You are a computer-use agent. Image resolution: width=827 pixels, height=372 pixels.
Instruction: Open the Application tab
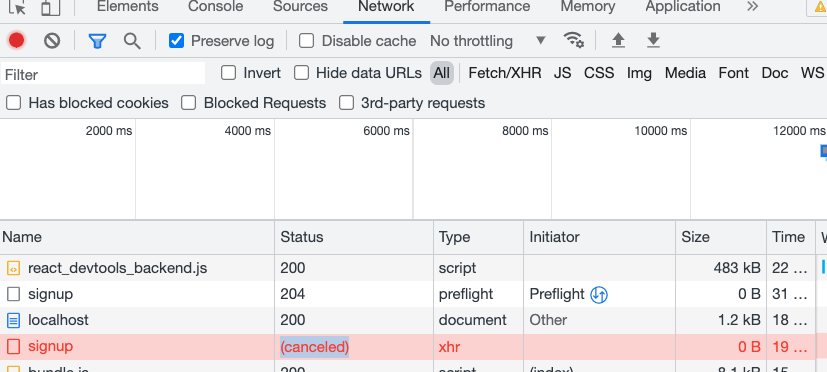682,6
